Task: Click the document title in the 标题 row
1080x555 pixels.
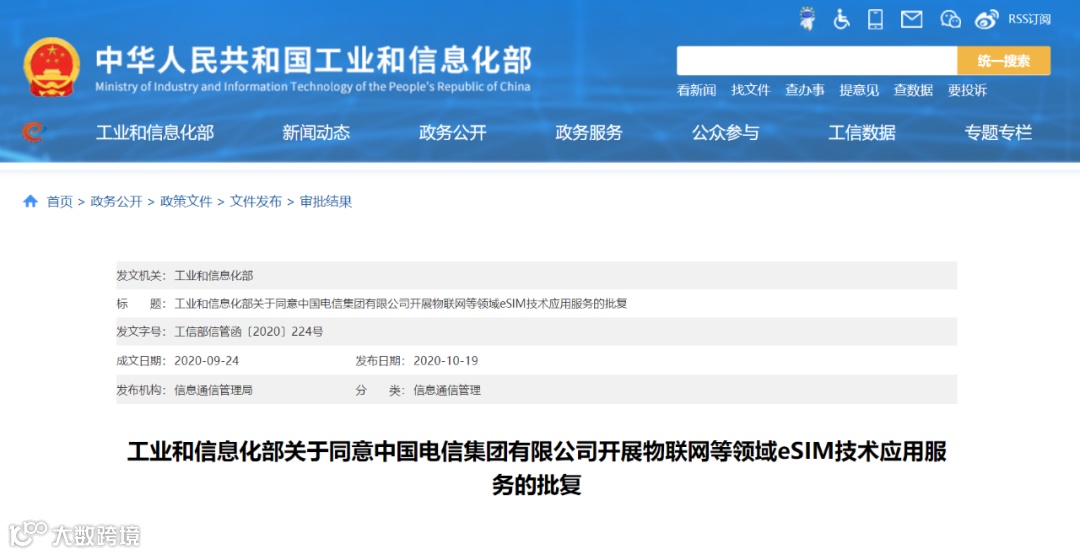Action: click(401, 303)
